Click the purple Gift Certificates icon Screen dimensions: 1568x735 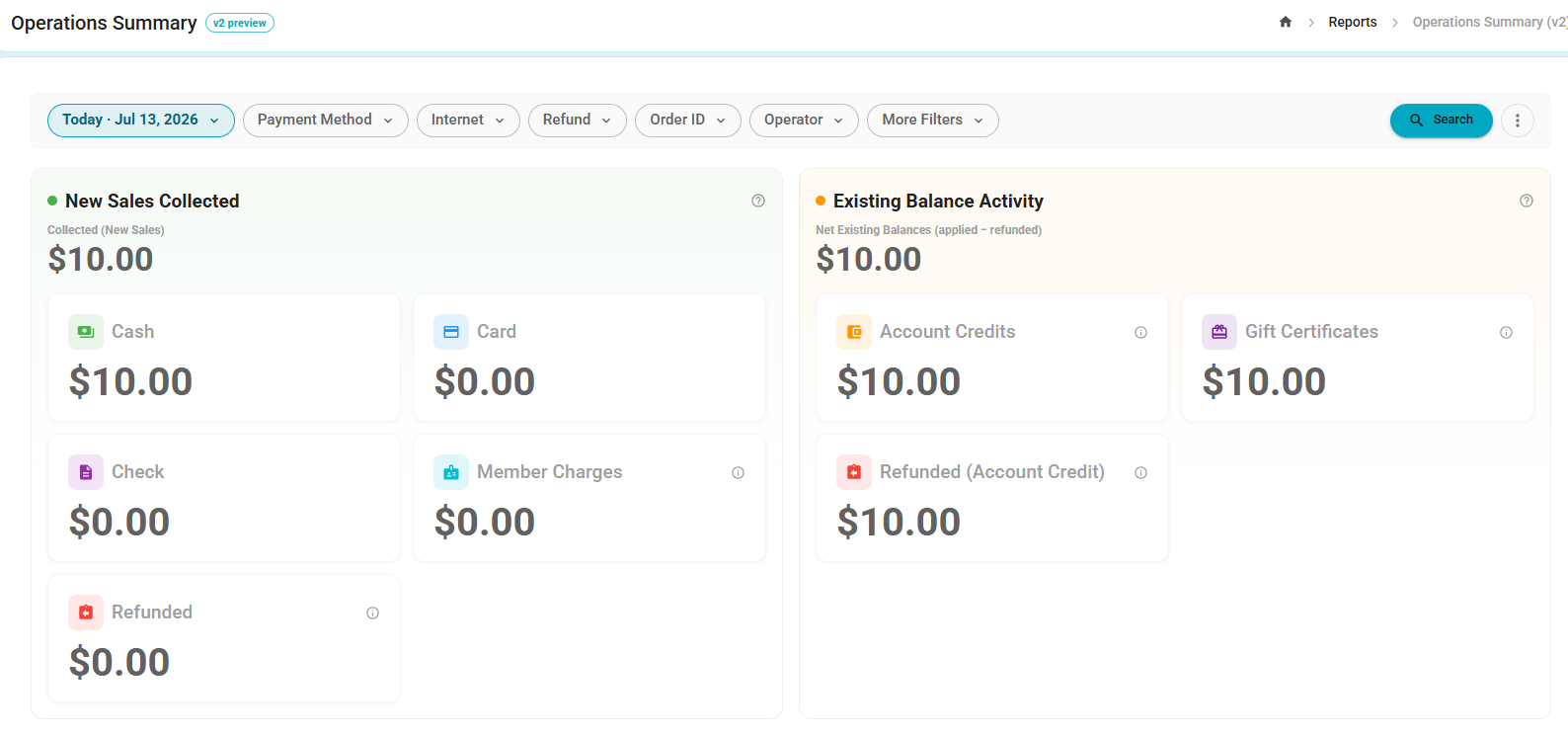click(1219, 332)
